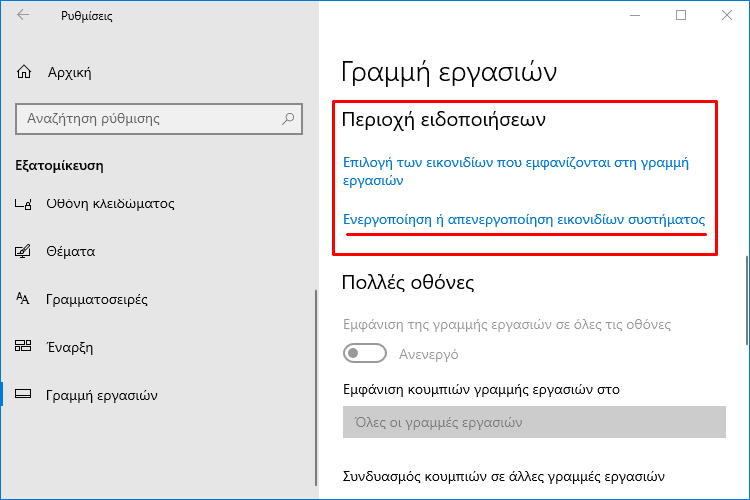Image resolution: width=750 pixels, height=500 pixels.
Task: Click the Οθόνη κλειδώματος lock screen icon
Action: coord(23,204)
